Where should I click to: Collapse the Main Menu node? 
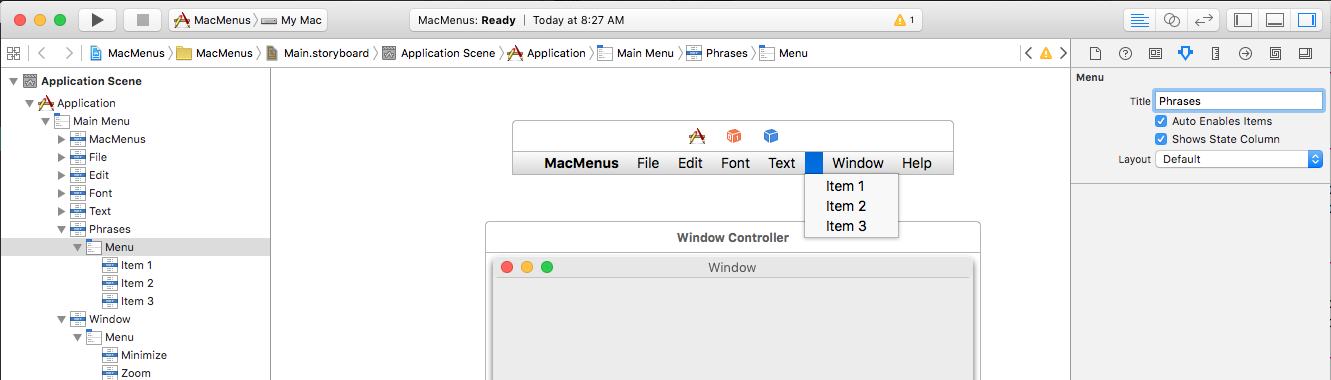coord(45,121)
